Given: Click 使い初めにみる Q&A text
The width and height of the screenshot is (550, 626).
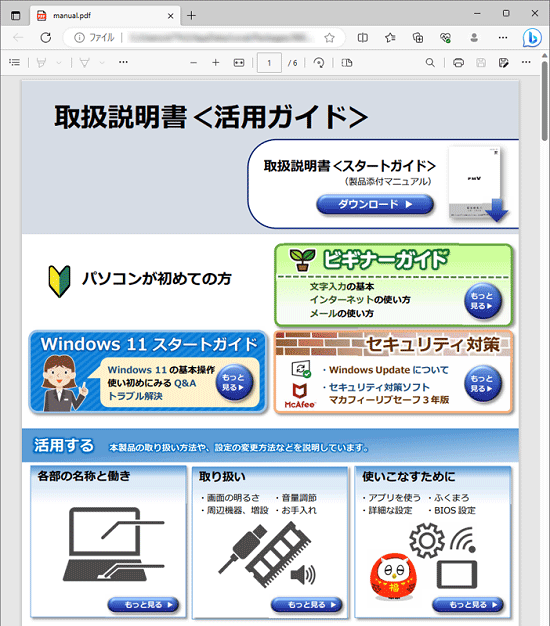Looking at the screenshot, I should pyautogui.click(x=152, y=383).
